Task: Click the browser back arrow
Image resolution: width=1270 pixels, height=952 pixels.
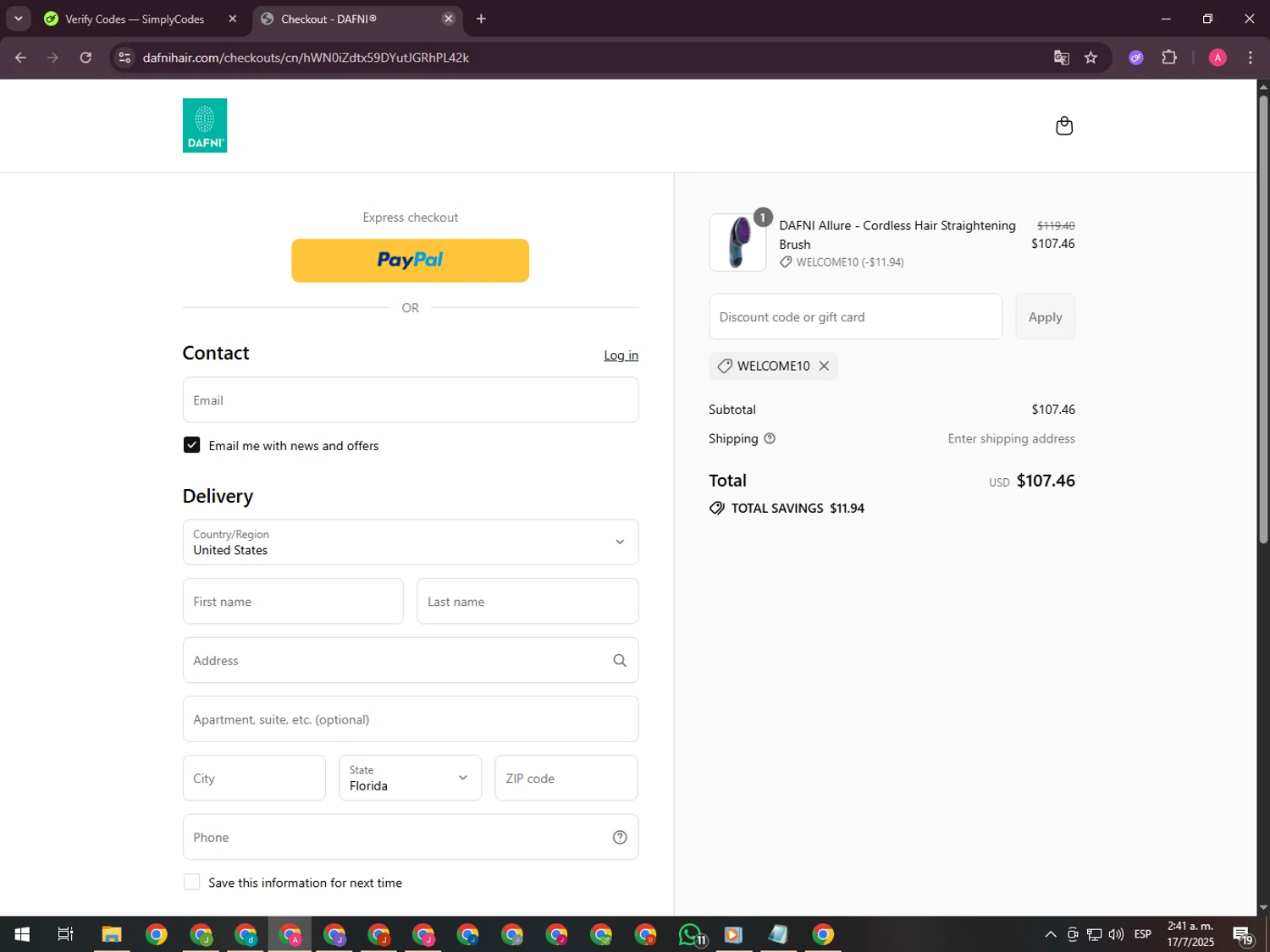Action: click(x=20, y=58)
